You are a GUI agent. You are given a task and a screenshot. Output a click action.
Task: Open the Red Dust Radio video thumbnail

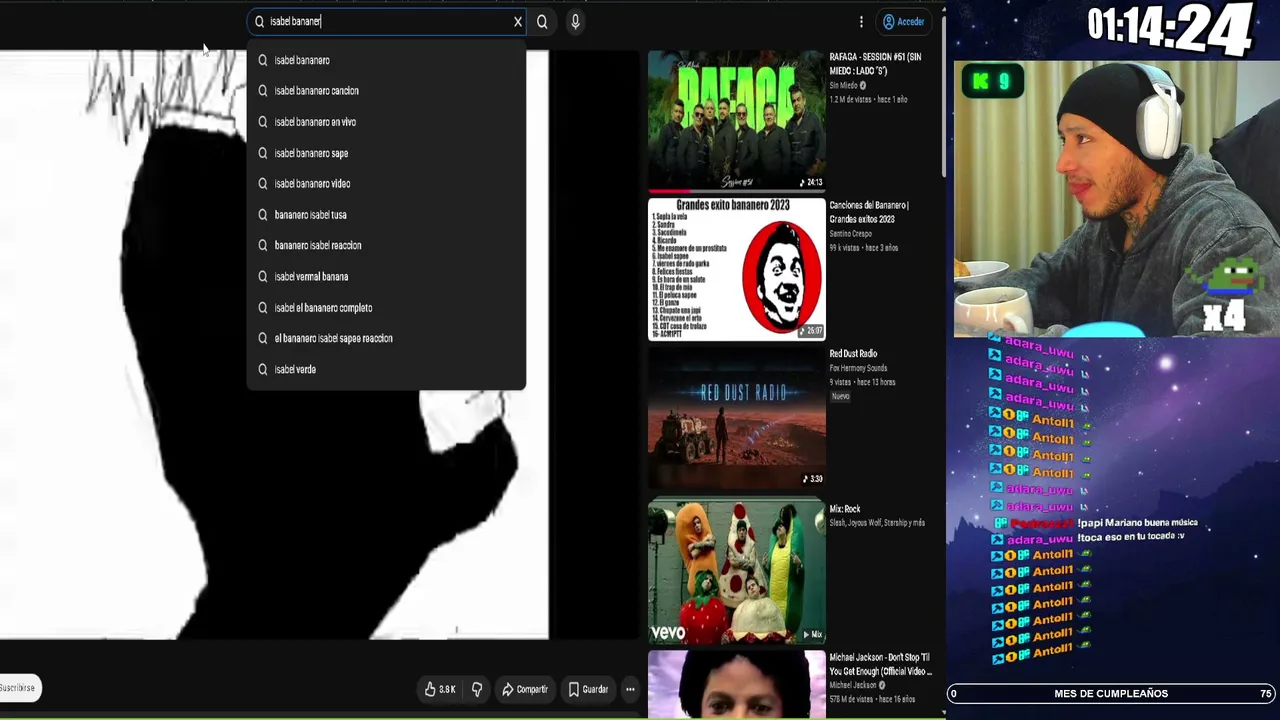coord(736,417)
